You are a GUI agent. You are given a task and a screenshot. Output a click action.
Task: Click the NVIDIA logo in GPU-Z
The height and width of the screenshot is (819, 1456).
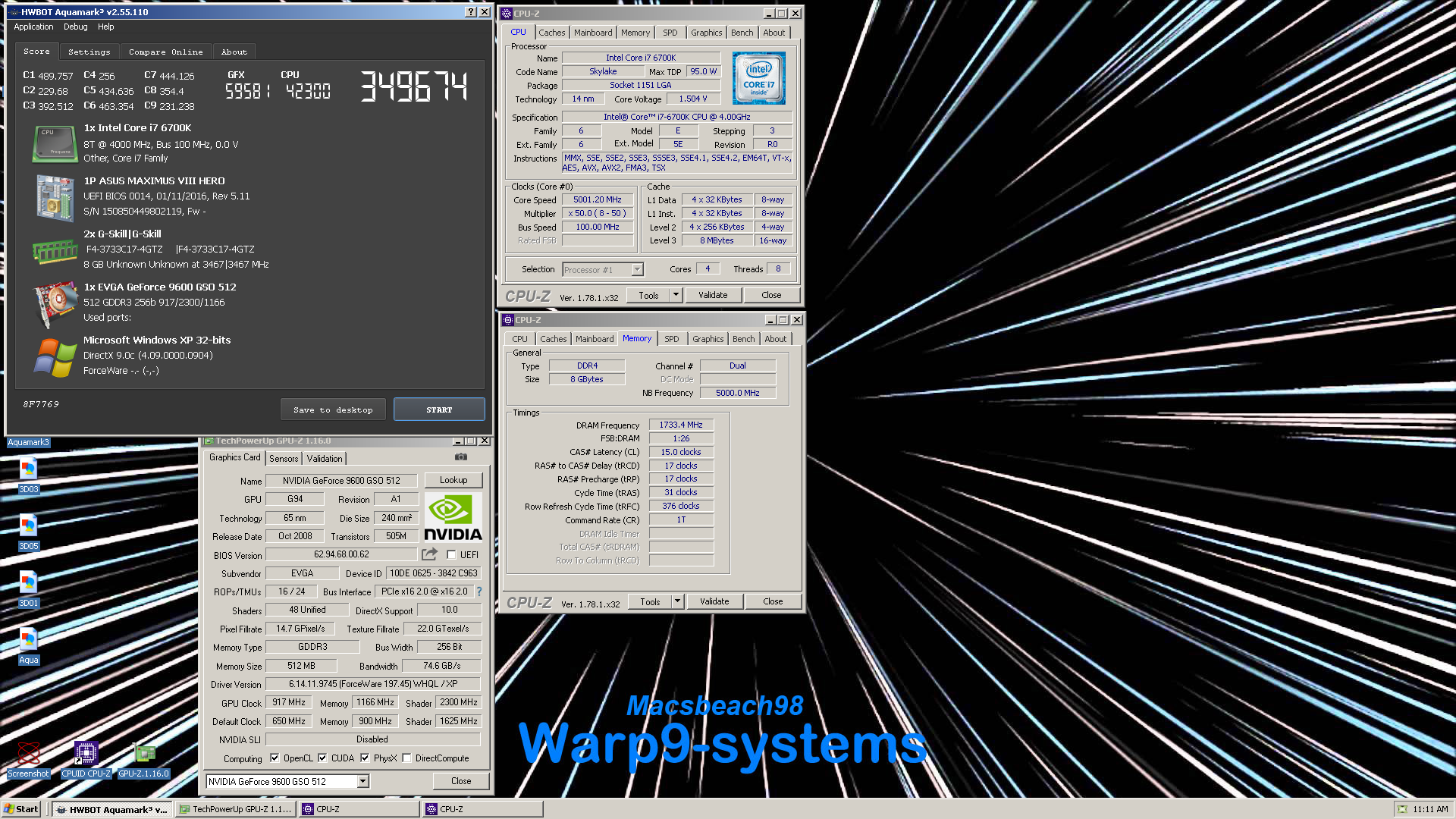453,517
